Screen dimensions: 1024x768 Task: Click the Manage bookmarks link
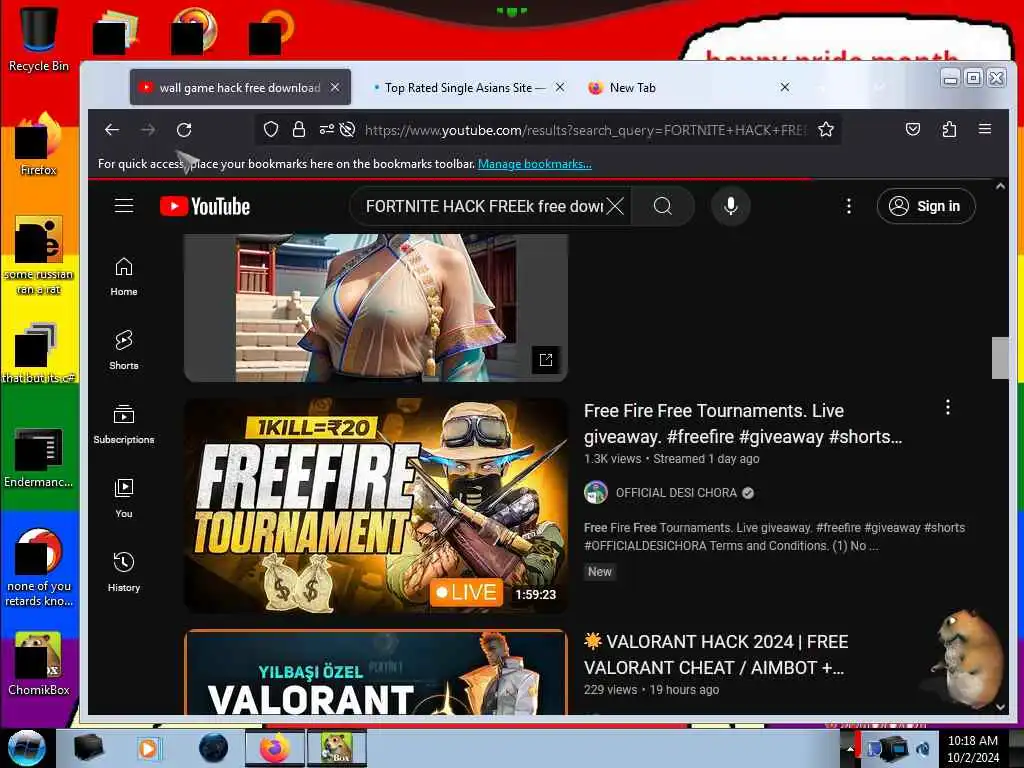(535, 164)
